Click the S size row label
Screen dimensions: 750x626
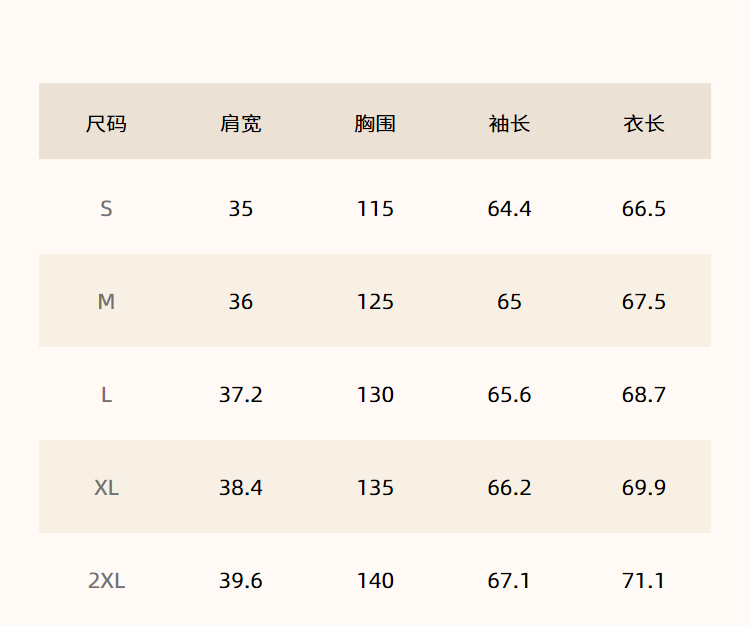pyautogui.click(x=106, y=209)
